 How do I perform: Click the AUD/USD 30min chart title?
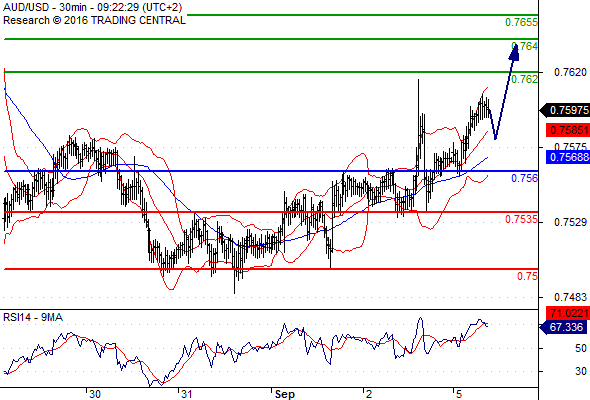pos(93,7)
